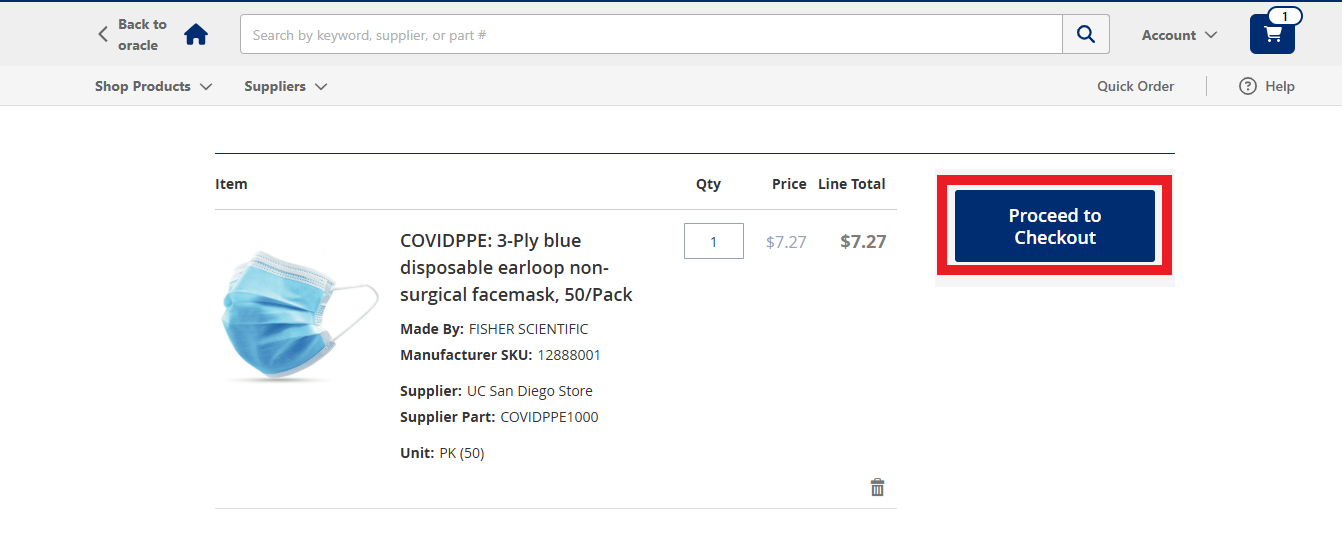
Task: Go Back to oracle link
Action: click(141, 35)
